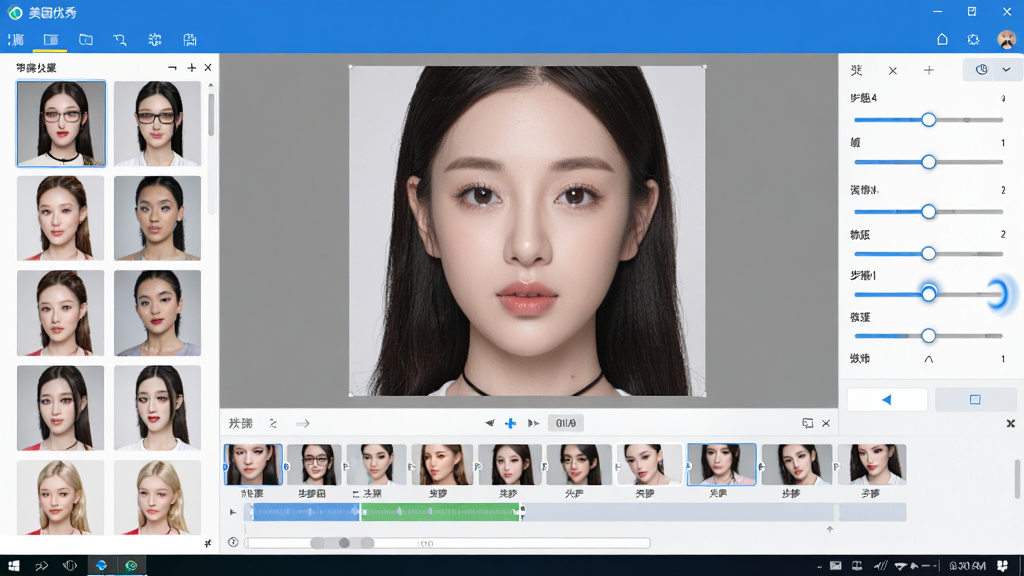This screenshot has width=1024, height=576.
Task: Select the black-glasses face thumbnail in the left panel
Action: point(157,123)
